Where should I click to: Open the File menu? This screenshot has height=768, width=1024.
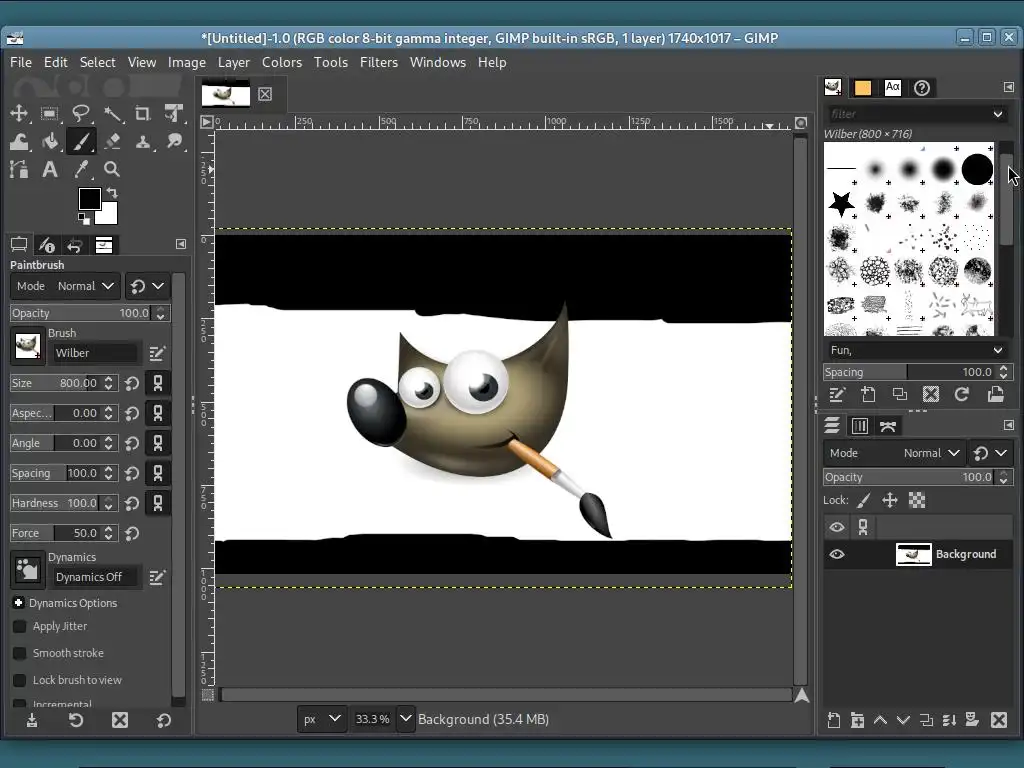[x=21, y=63]
